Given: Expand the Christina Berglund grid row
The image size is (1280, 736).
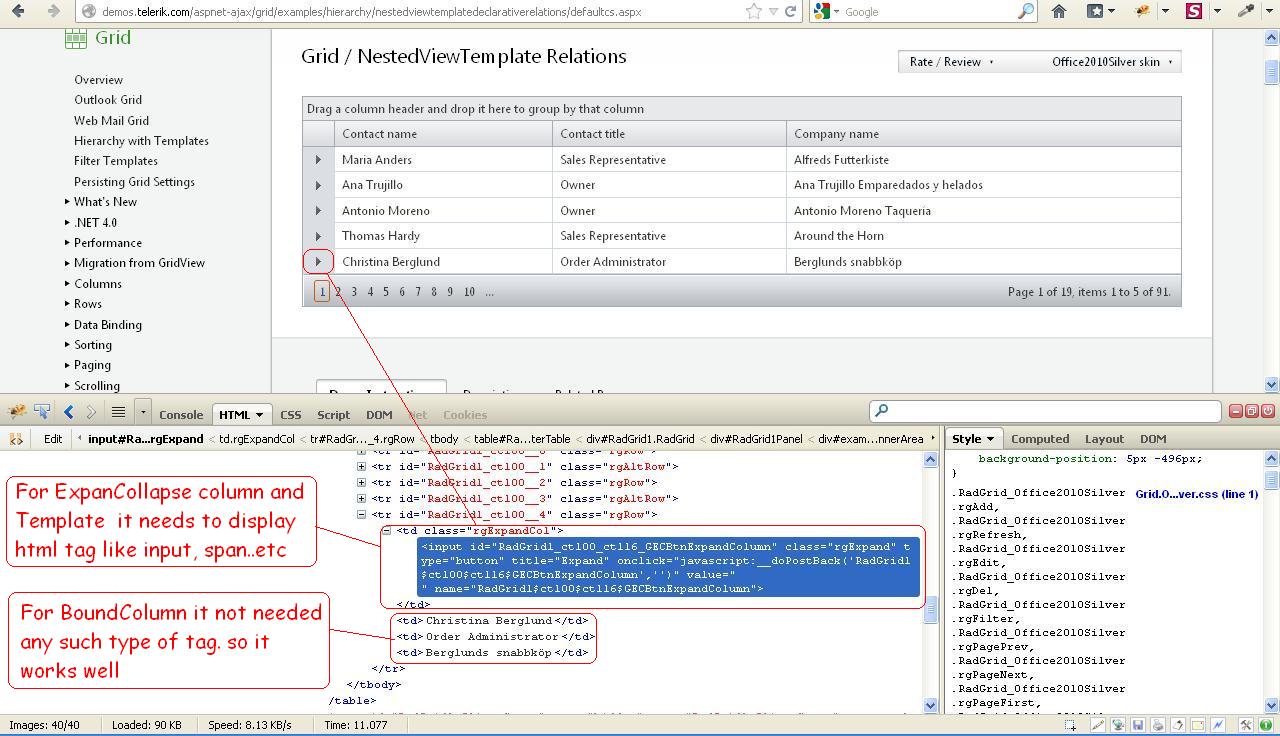Looking at the screenshot, I should click(318, 262).
